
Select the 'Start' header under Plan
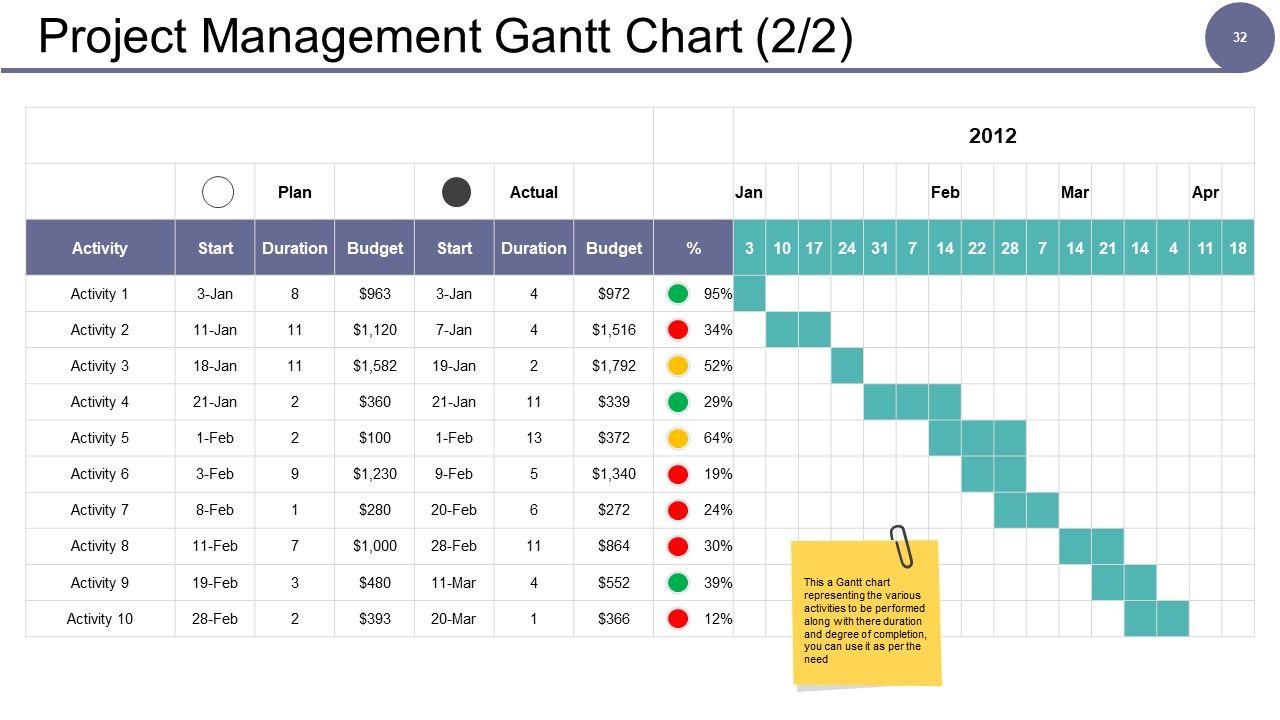point(215,248)
